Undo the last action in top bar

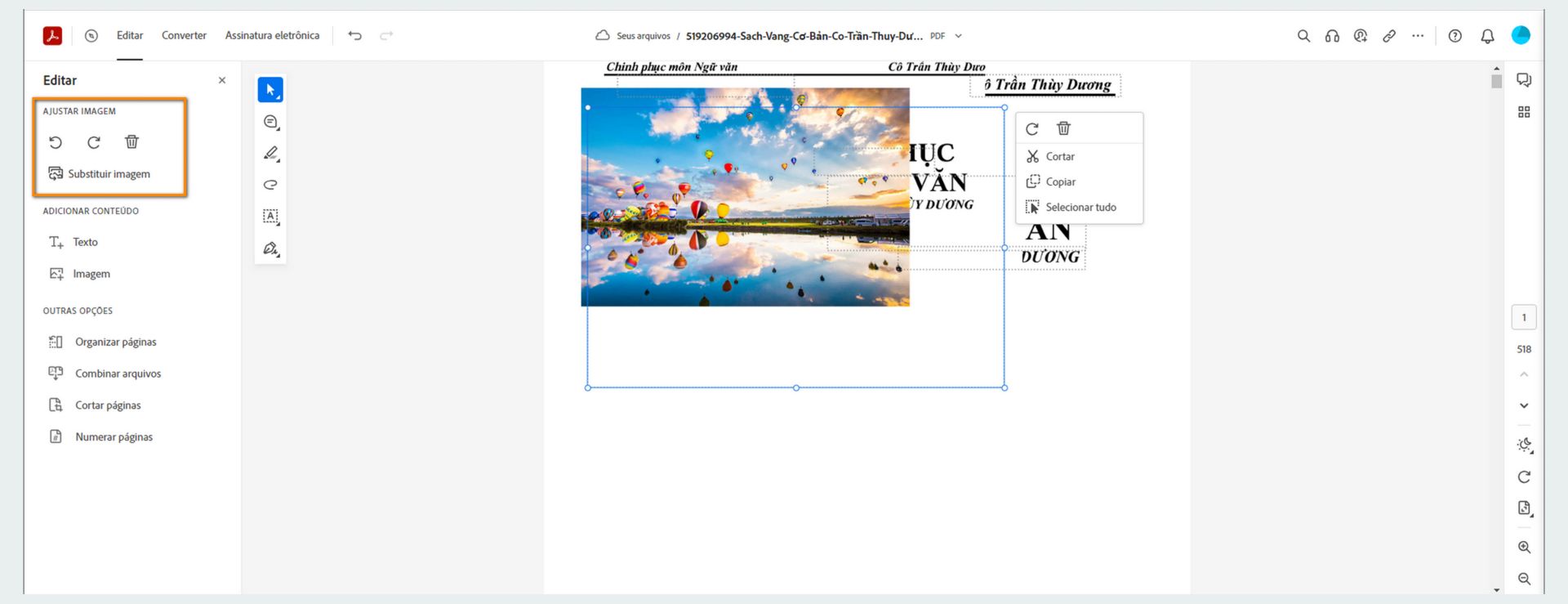click(354, 35)
